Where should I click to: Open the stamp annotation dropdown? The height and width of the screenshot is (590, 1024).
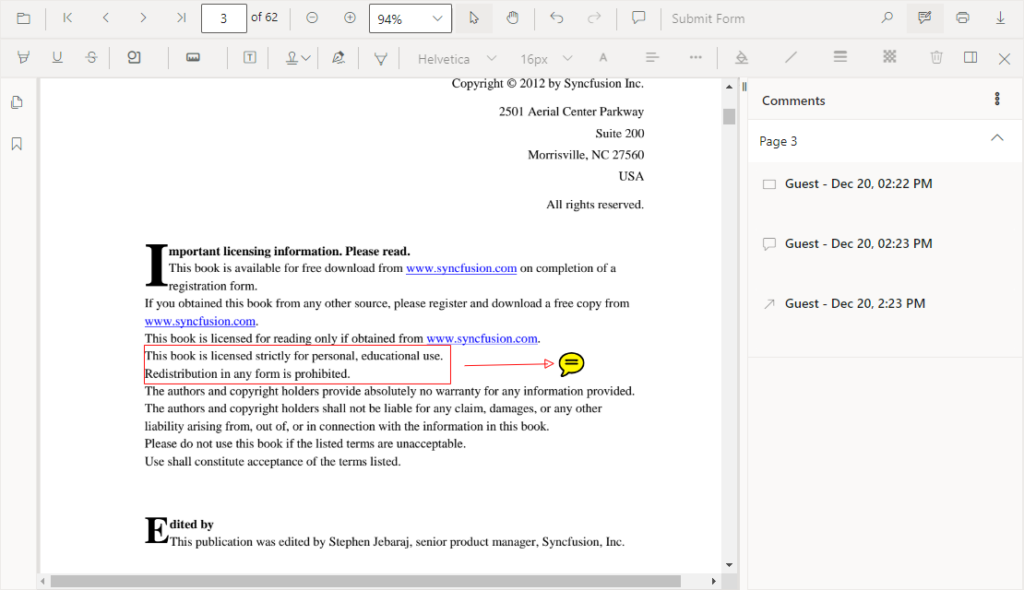point(298,58)
